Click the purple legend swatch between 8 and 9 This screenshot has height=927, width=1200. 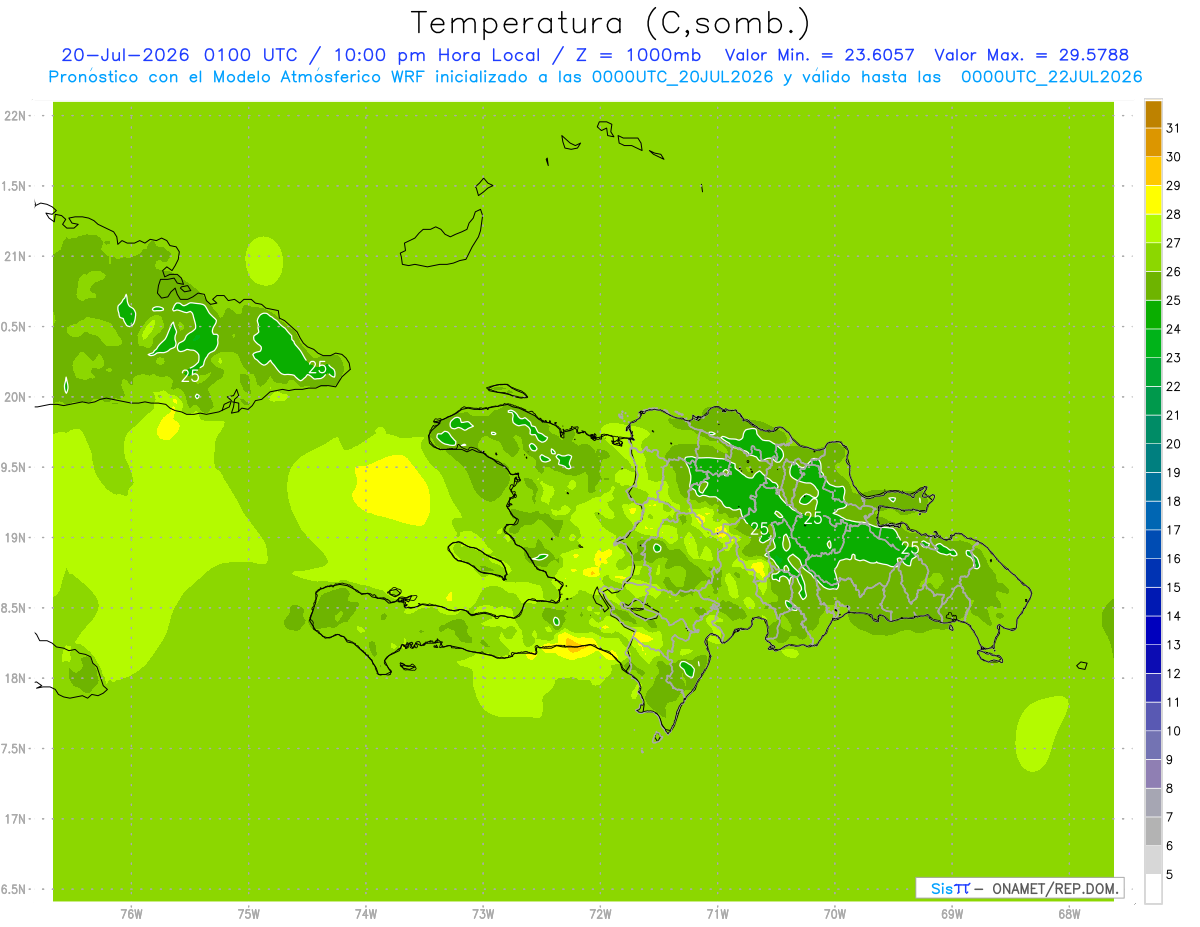click(x=1153, y=774)
